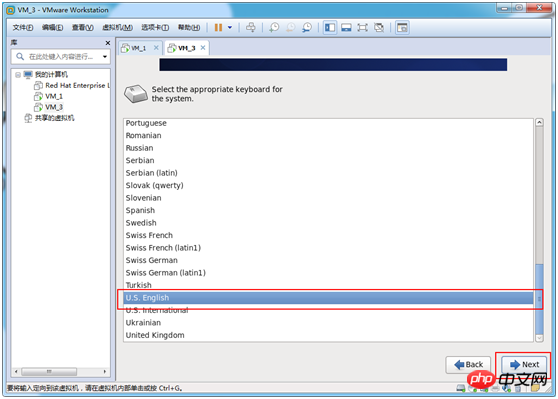Screen dimensions: 558x399
Task: Toggle the console view icon
Action: pos(402,27)
